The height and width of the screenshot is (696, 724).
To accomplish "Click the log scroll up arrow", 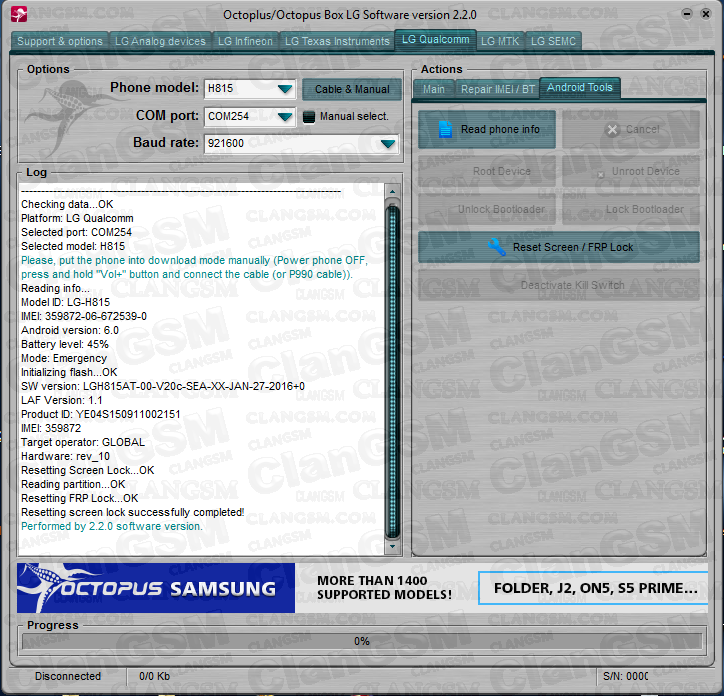I will click(392, 191).
